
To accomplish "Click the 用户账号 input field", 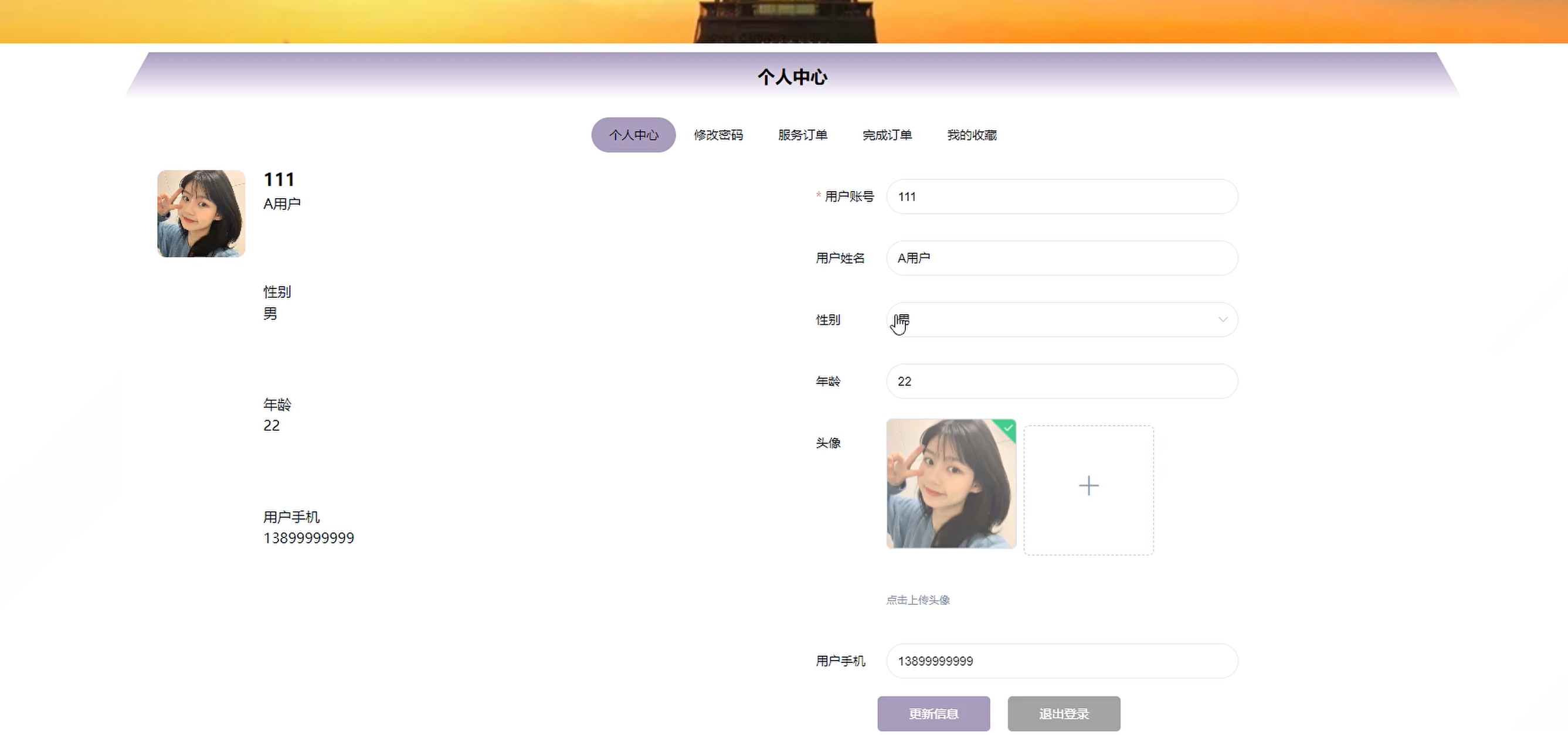I will [1061, 196].
